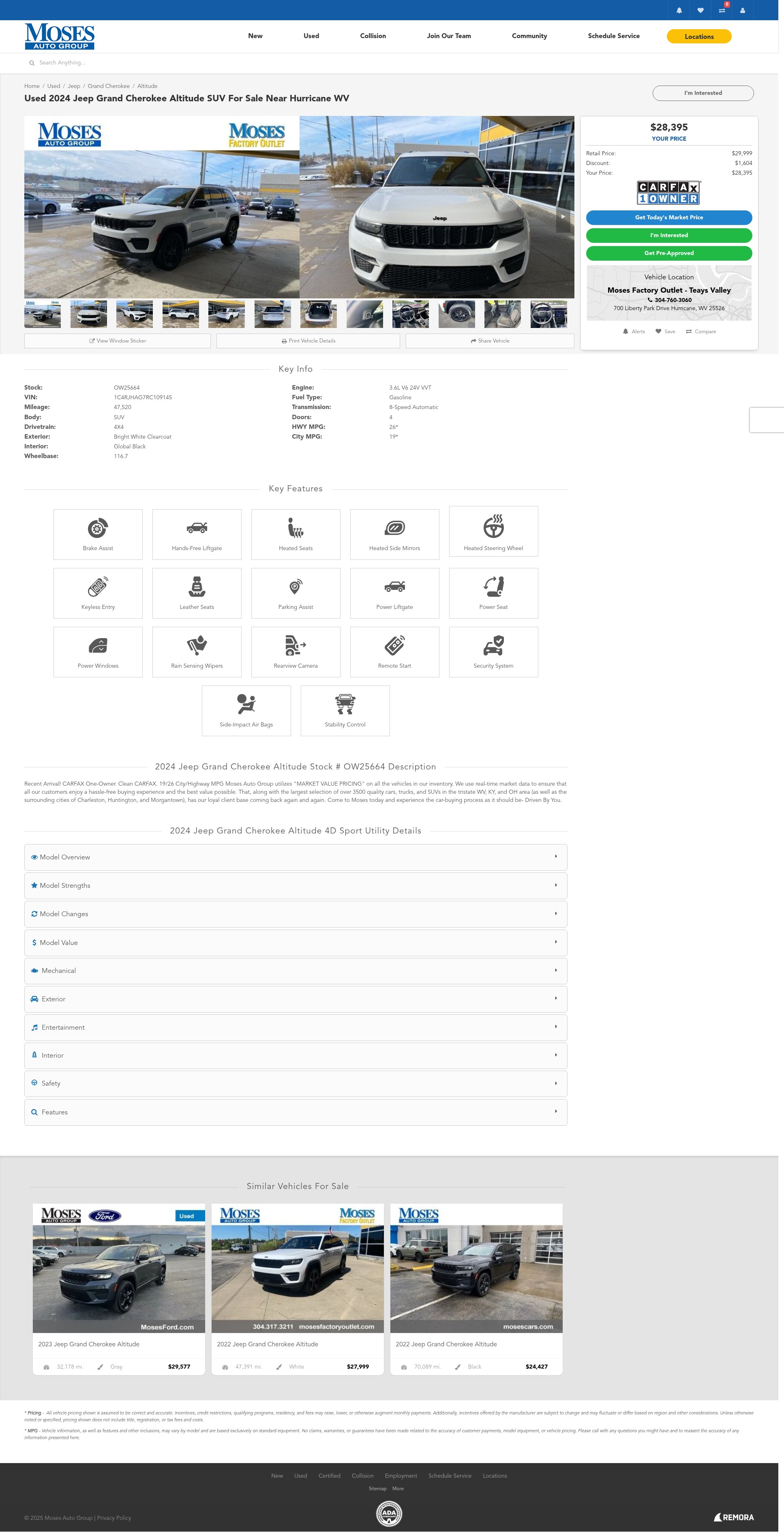Click the CARFAX 1 Owner badge
The height and width of the screenshot is (1532, 784).
668,193
